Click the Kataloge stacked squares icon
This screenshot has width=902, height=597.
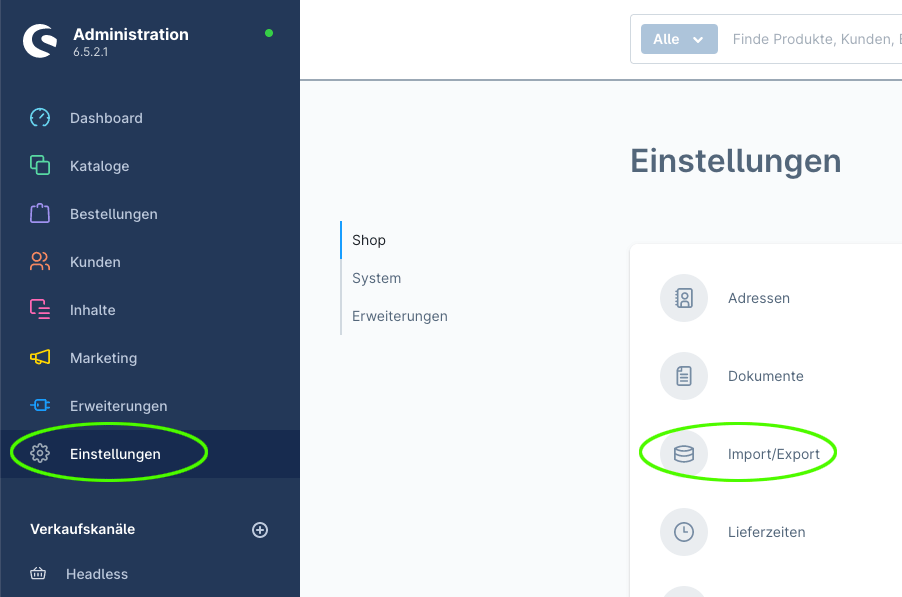pyautogui.click(x=40, y=166)
